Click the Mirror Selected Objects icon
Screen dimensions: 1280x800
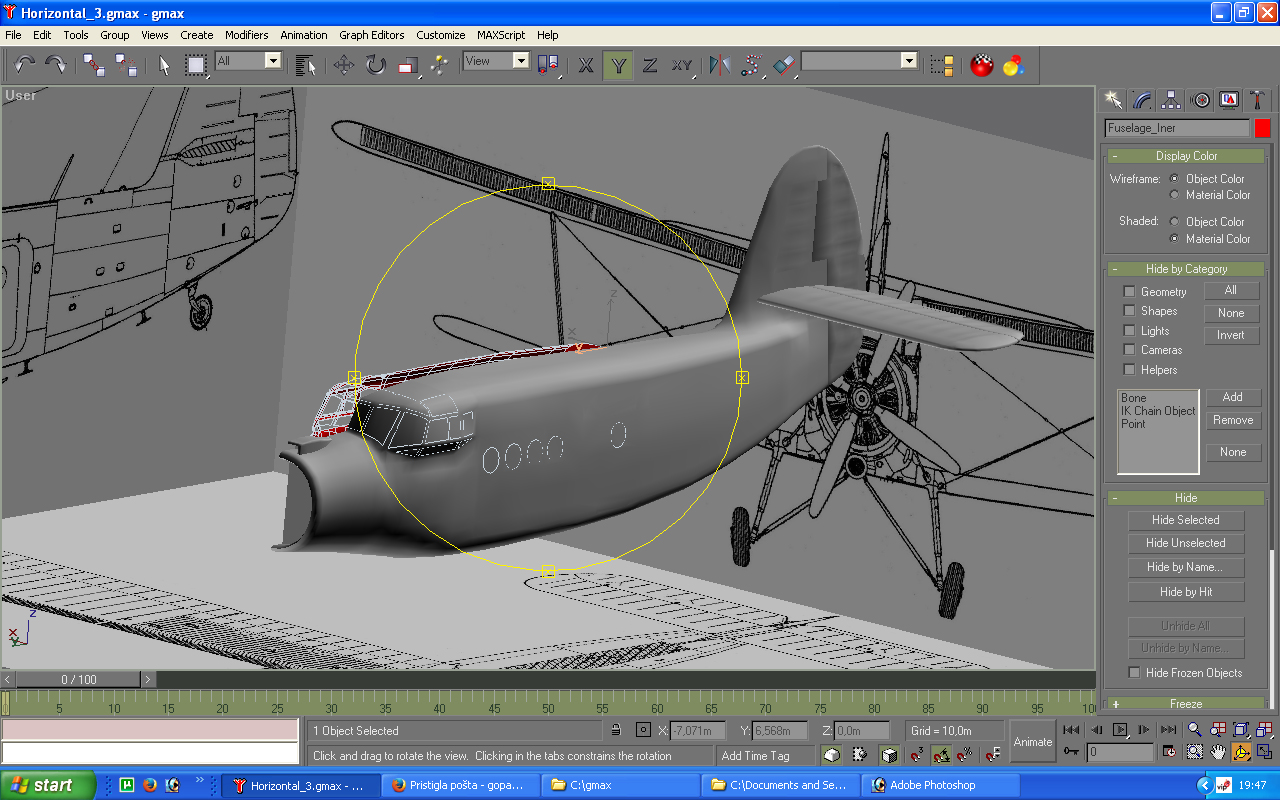point(720,65)
